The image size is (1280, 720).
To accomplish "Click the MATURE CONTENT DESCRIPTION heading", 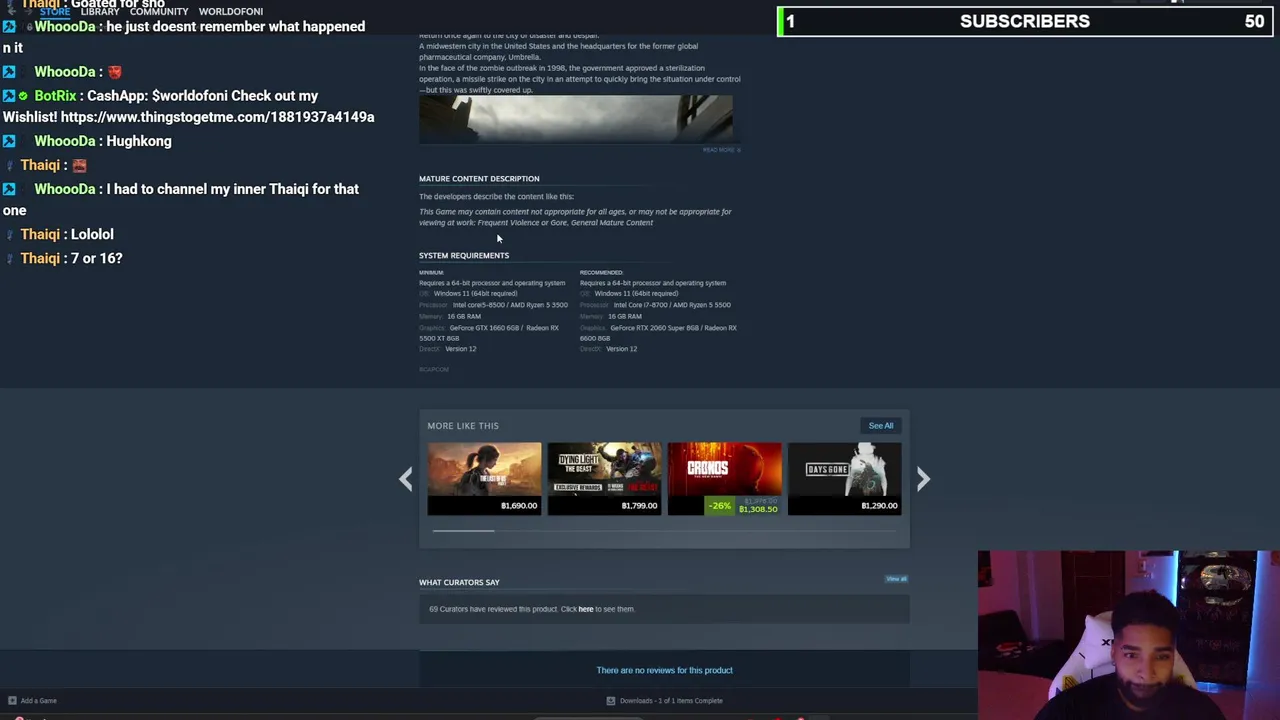I will click(x=479, y=179).
